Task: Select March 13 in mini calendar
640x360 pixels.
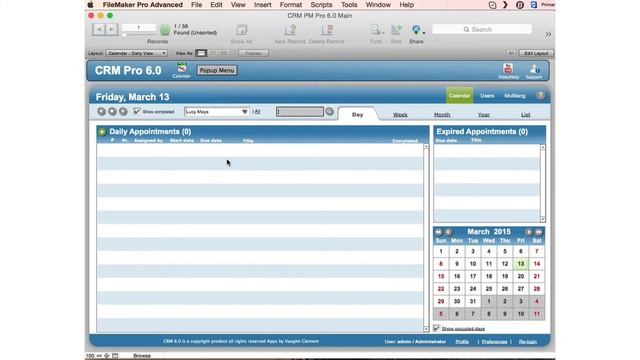Action: pyautogui.click(x=521, y=264)
